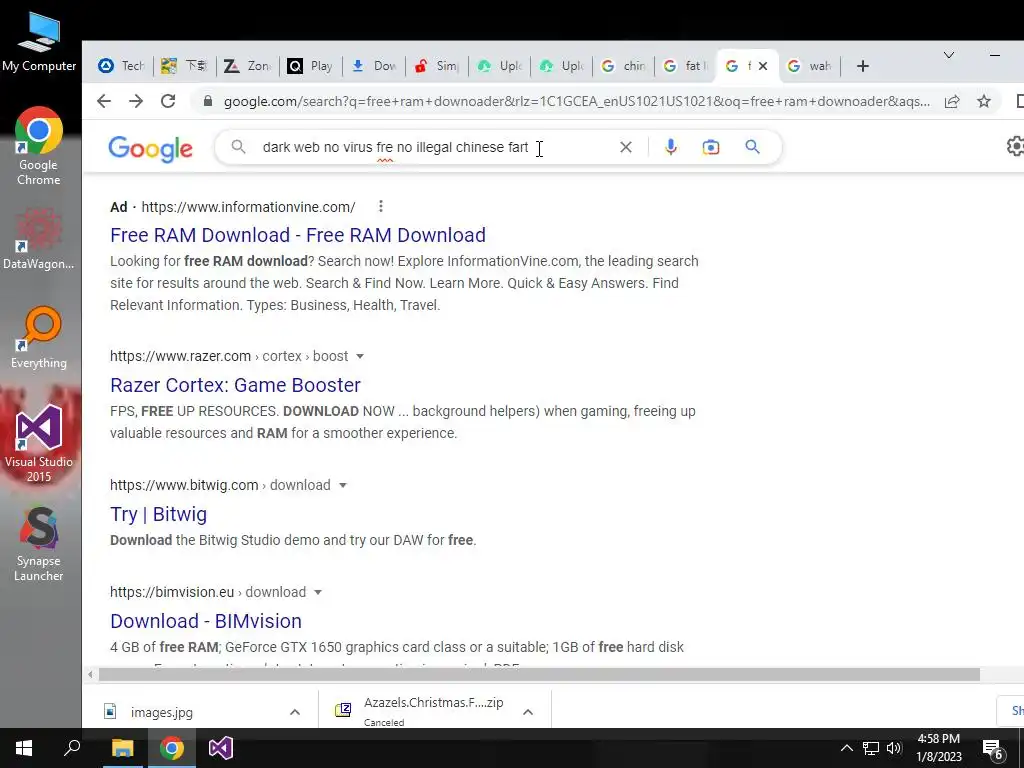
Task: Open Google settings gear
Action: tap(1015, 146)
